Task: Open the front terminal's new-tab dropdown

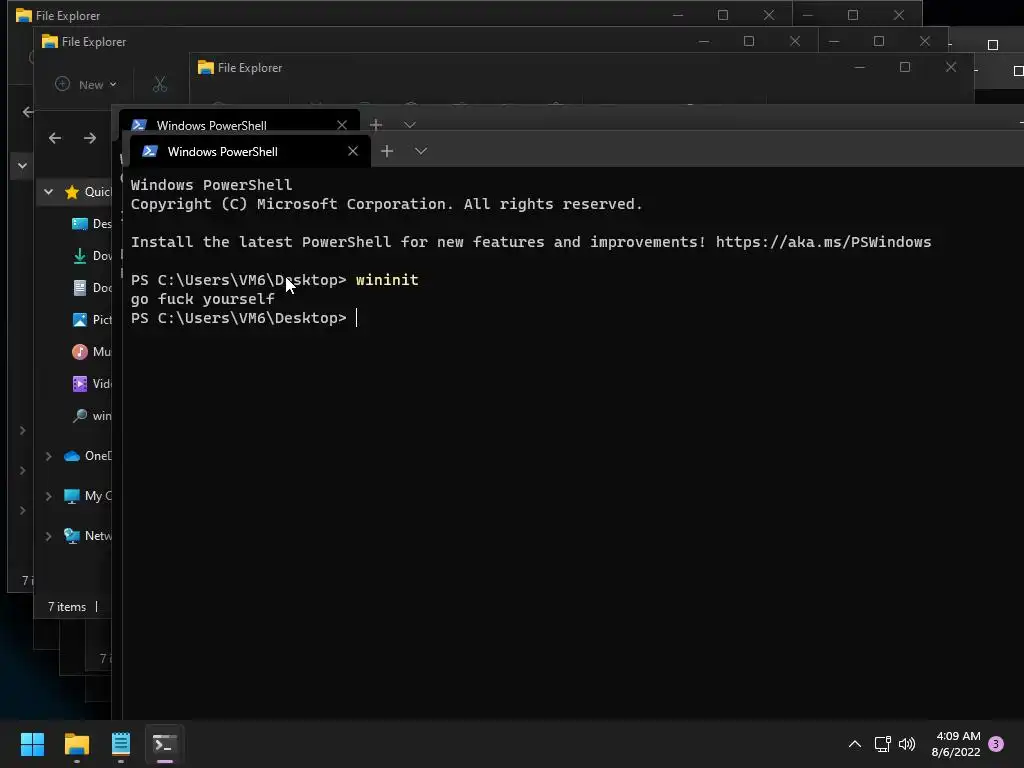Action: pos(421,152)
